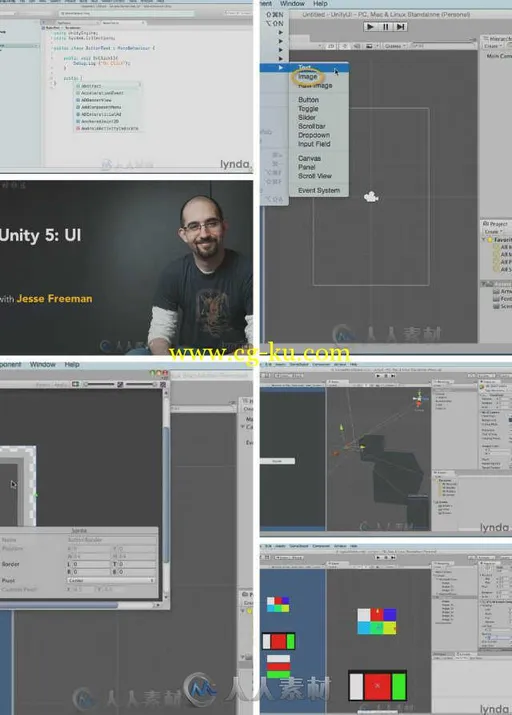This screenshot has width=512, height=715.
Task: Collapse the Favorites group in Project panel
Action: click(x=484, y=239)
